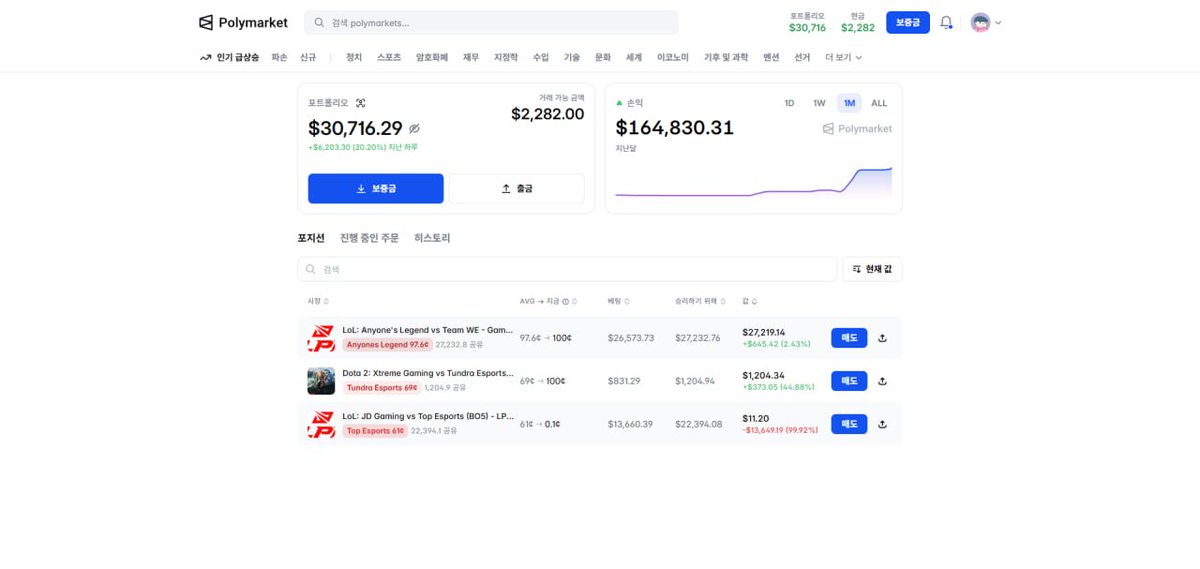Sell the JD Gaming vs Top Esports position
The image size is (1200, 569).
849,424
